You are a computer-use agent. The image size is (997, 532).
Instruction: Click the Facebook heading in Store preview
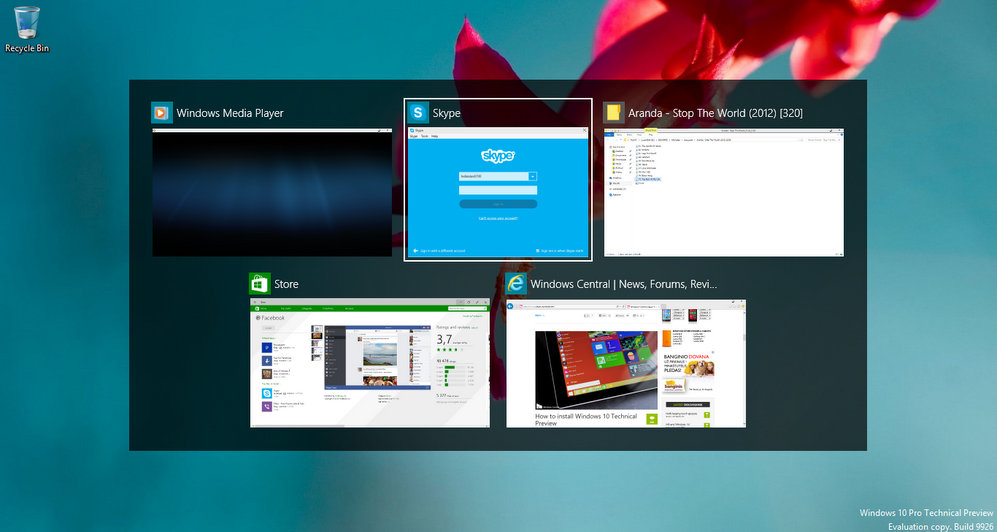273,317
